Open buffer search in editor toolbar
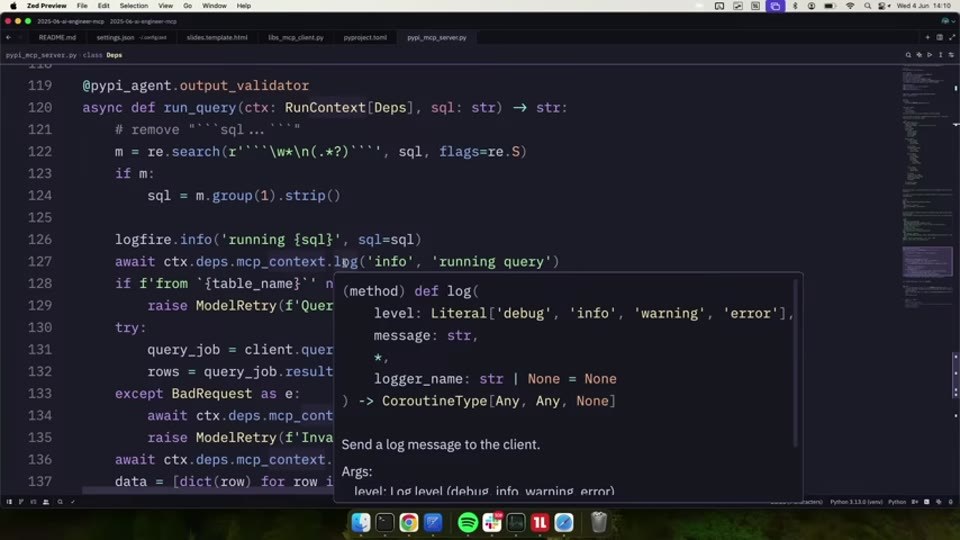 coord(908,55)
